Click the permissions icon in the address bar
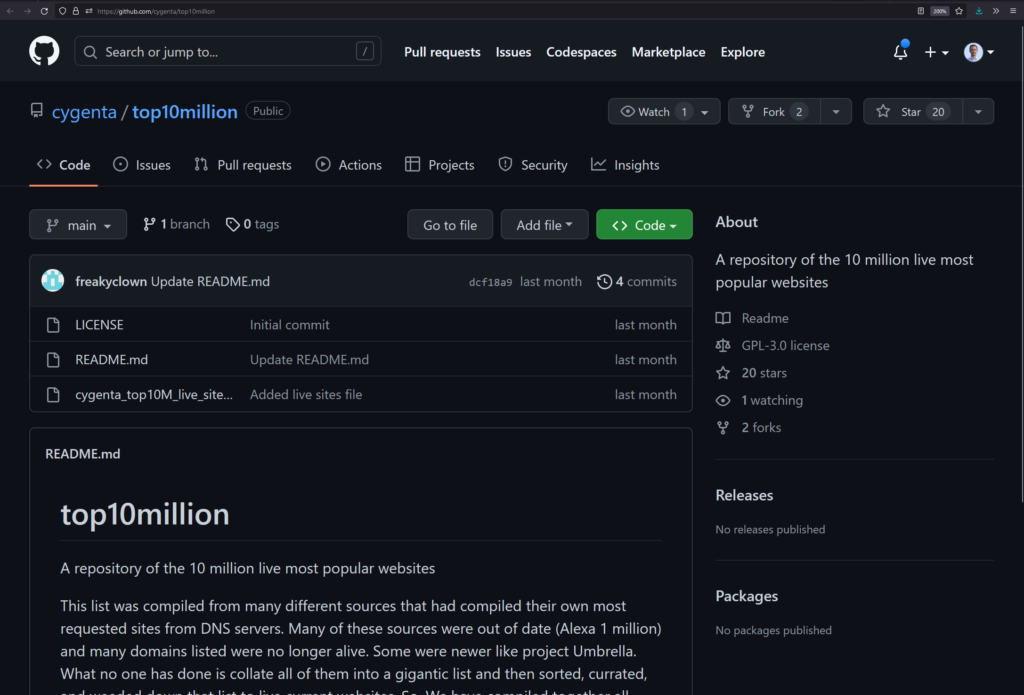The image size is (1024, 695). point(89,11)
